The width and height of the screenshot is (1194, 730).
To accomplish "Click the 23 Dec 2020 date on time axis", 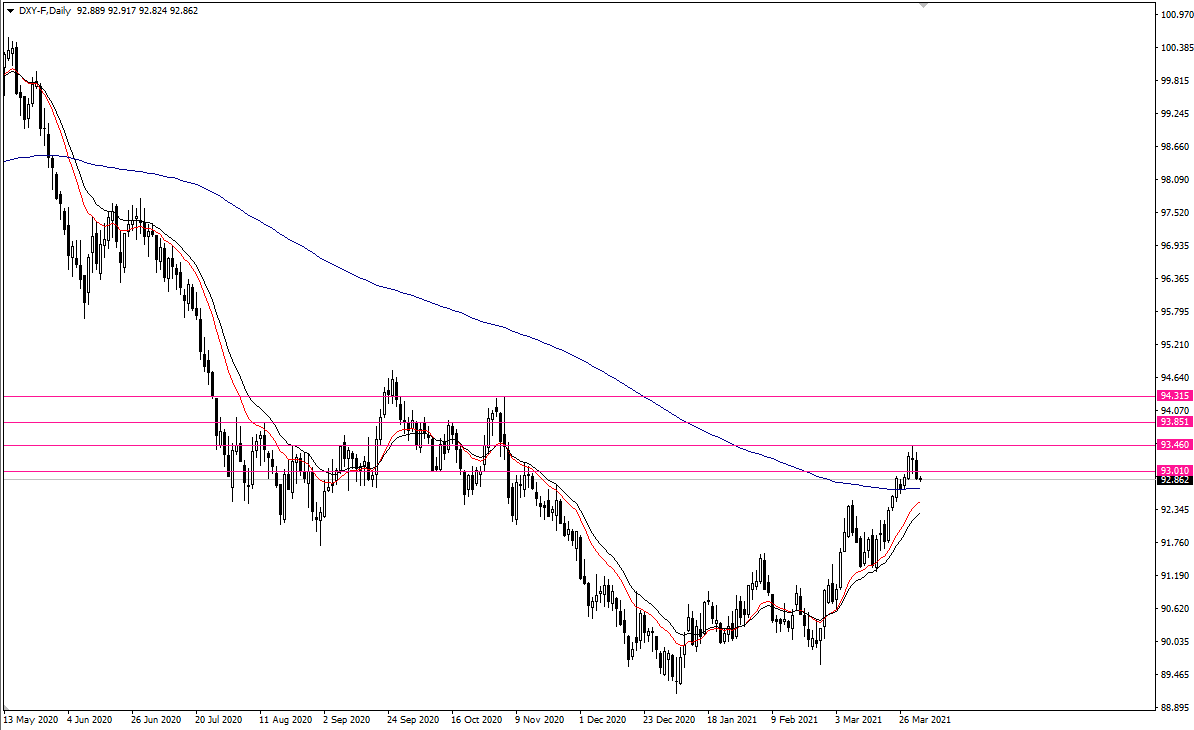I will [669, 719].
